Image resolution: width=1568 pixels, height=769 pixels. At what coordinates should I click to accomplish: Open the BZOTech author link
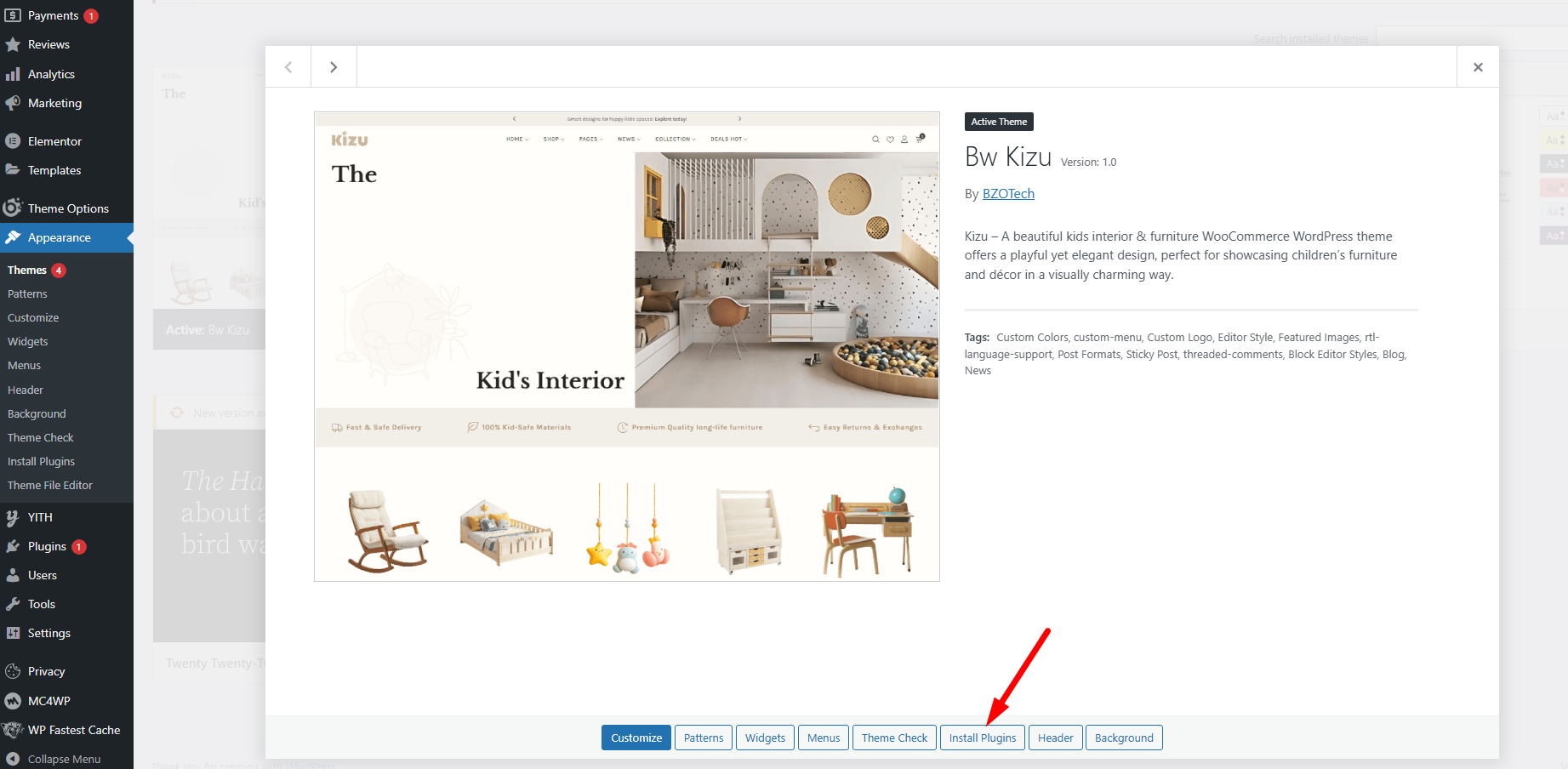[1008, 194]
